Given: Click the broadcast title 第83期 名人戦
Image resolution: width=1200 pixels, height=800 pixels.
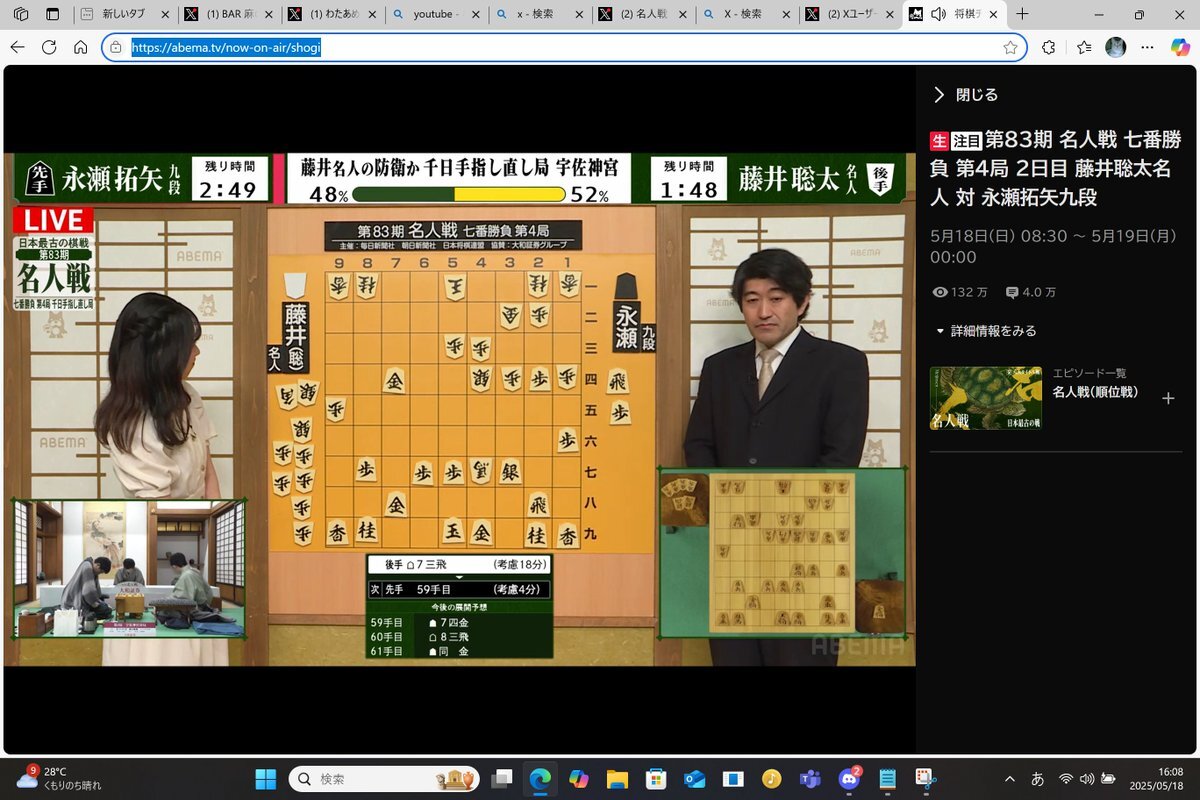Looking at the screenshot, I should (x=1056, y=169).
